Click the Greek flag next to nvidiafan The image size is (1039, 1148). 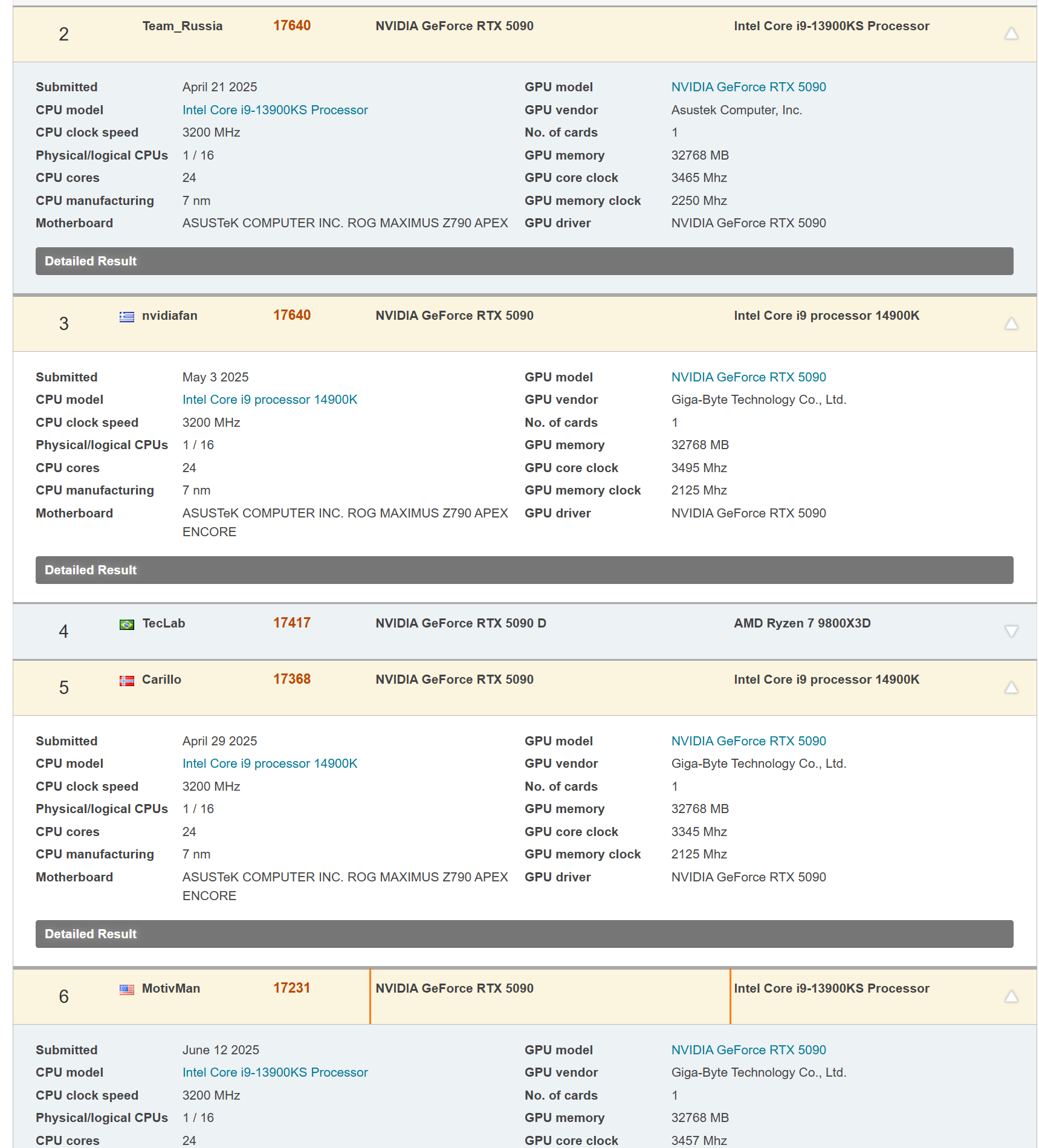127,317
